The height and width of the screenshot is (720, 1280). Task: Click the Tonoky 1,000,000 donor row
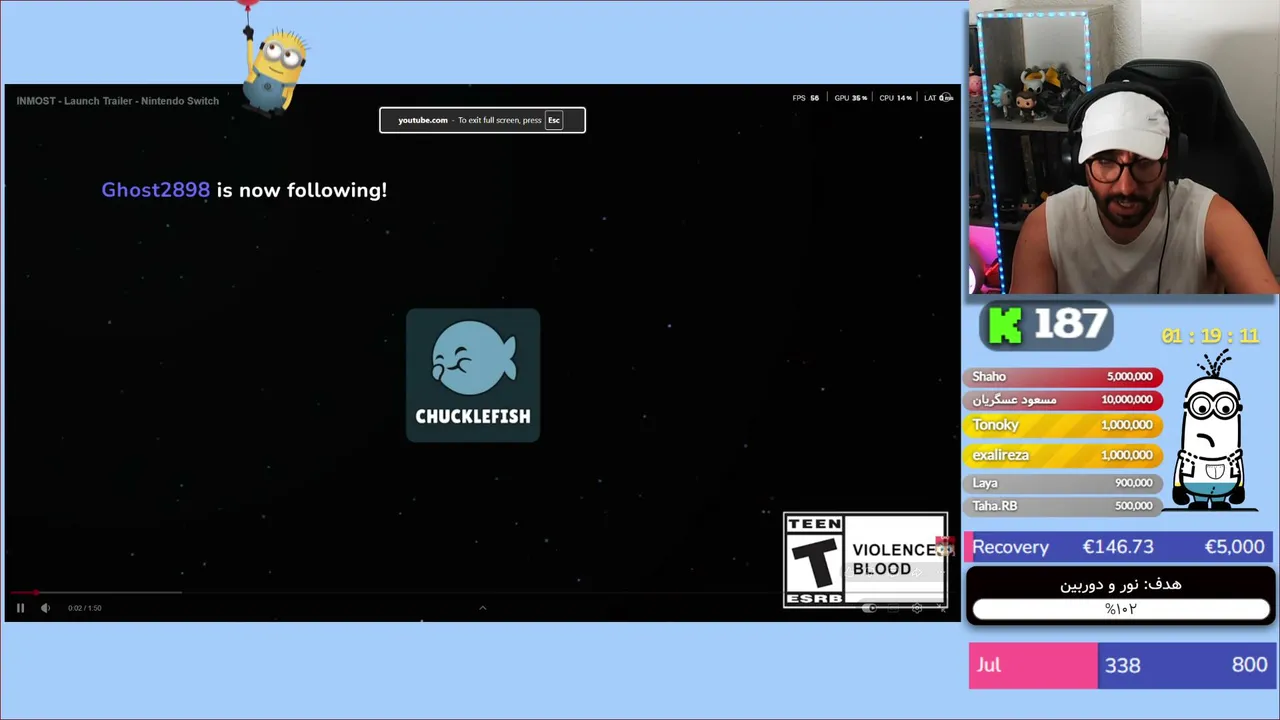click(x=1063, y=425)
